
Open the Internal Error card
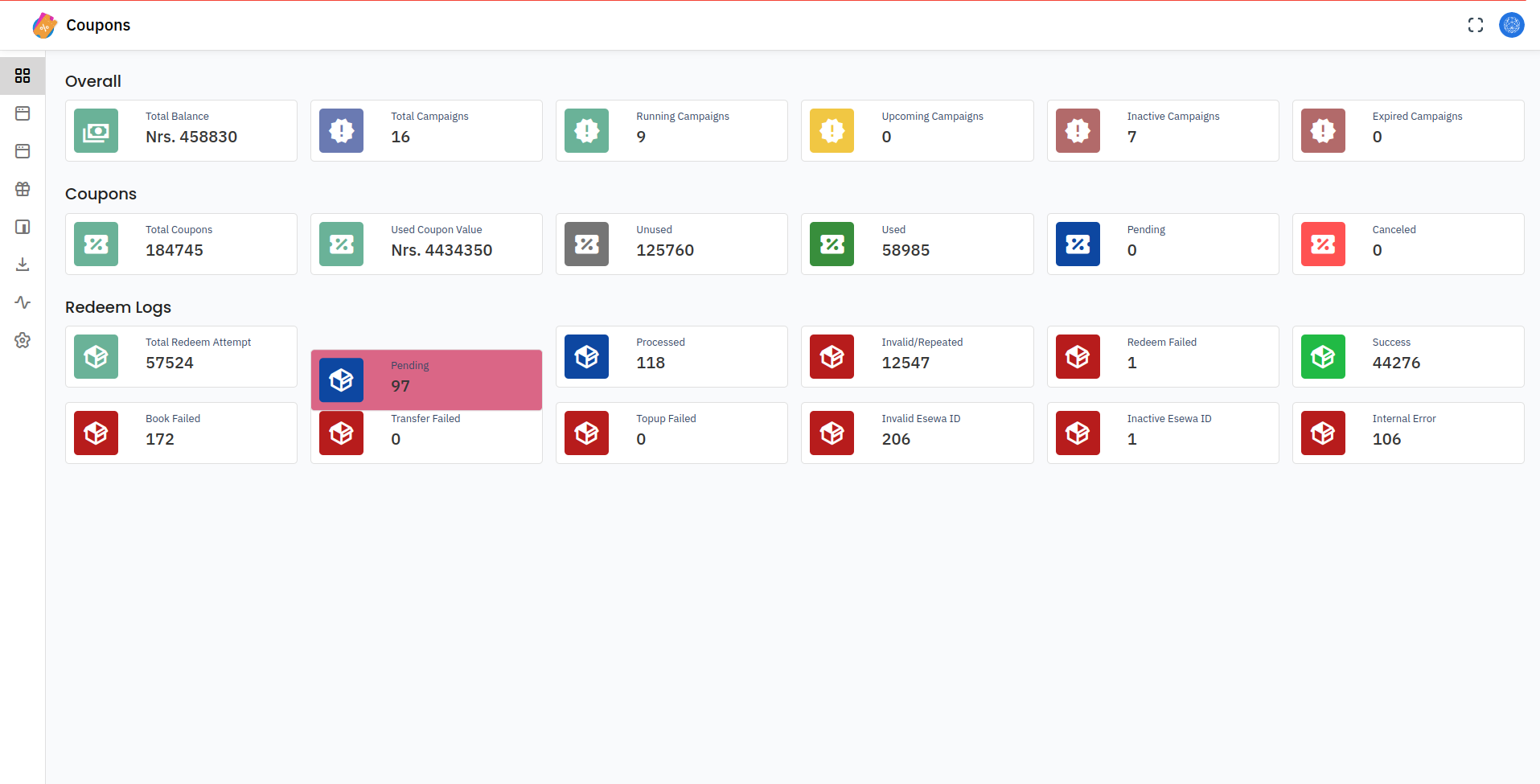tap(1407, 433)
